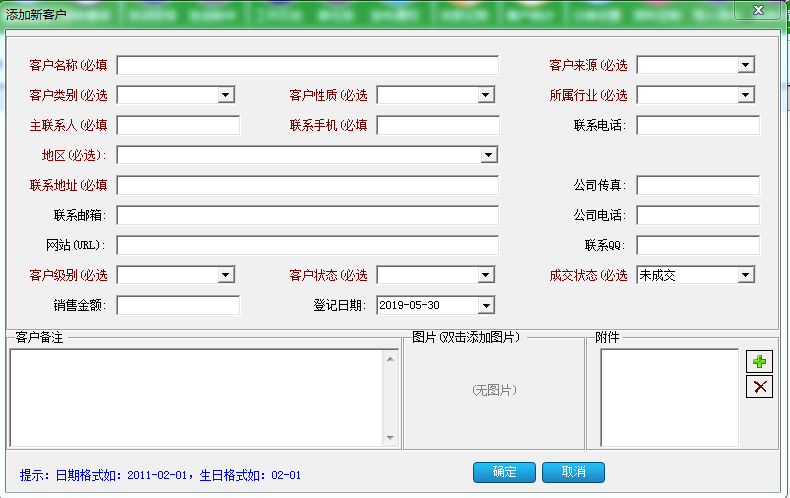
Task: Open the 客户状态 dropdown
Action: pyautogui.click(x=486, y=275)
